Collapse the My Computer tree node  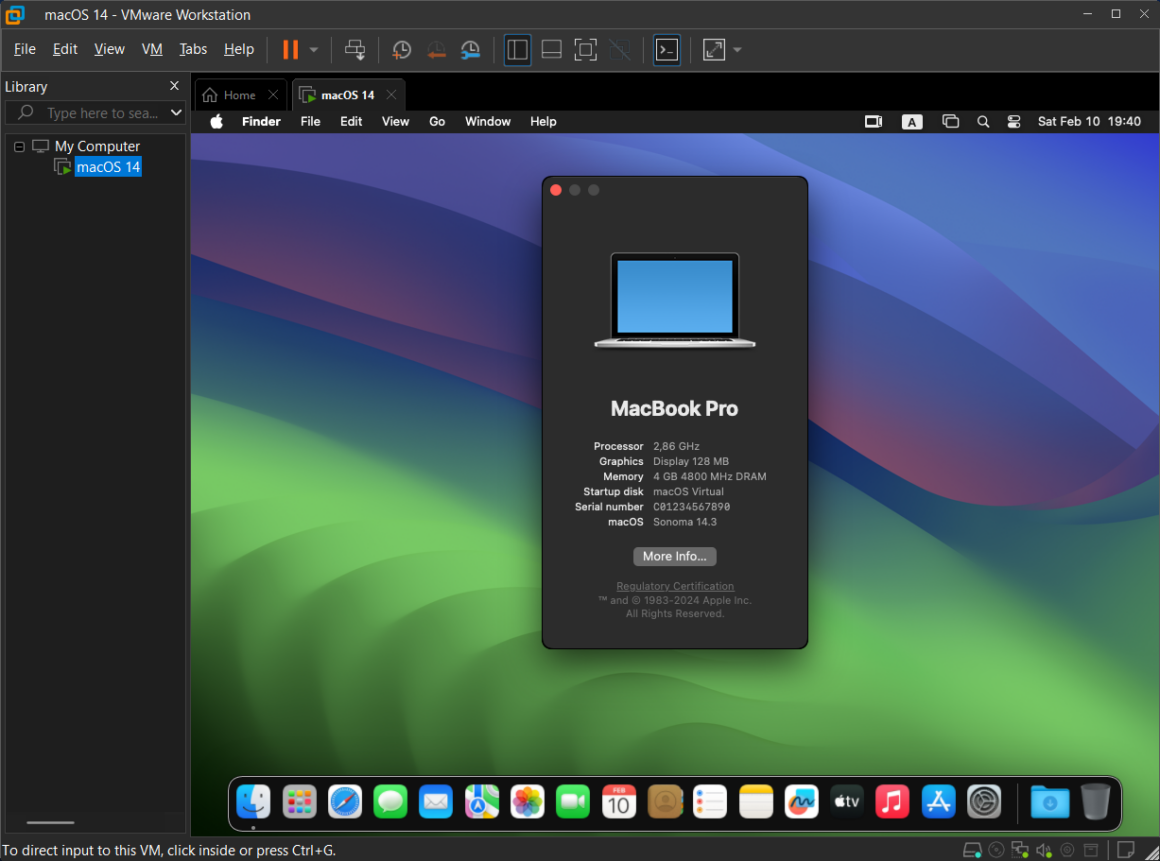click(19, 146)
